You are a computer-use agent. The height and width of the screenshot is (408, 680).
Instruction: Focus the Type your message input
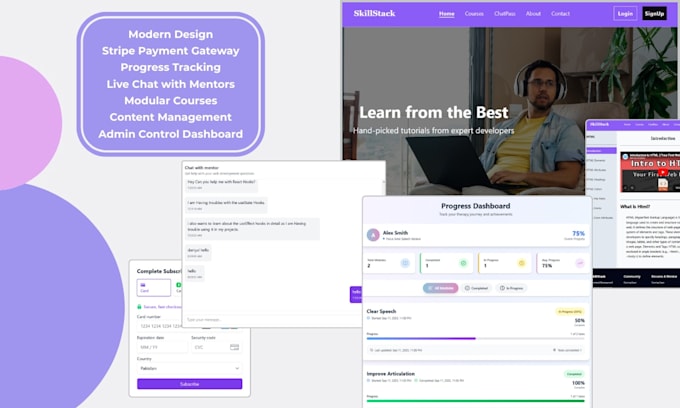[x=272, y=320]
